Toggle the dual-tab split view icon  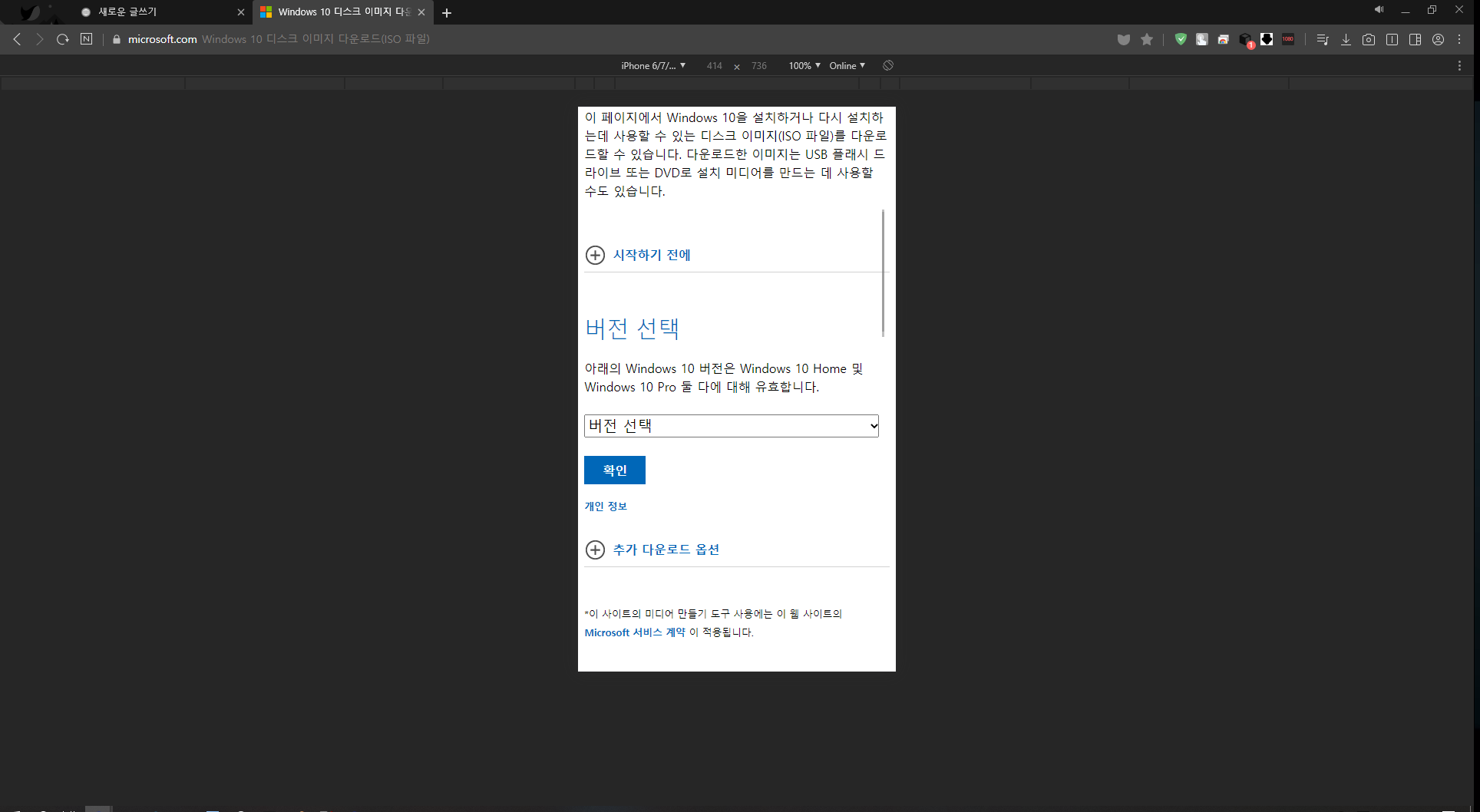coord(1392,40)
